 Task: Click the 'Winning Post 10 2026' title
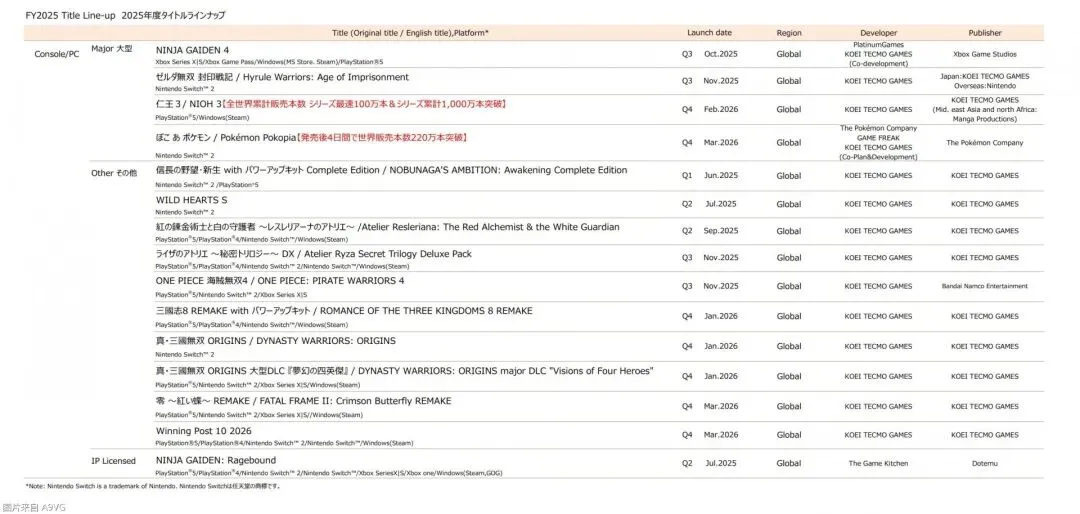coord(203,431)
